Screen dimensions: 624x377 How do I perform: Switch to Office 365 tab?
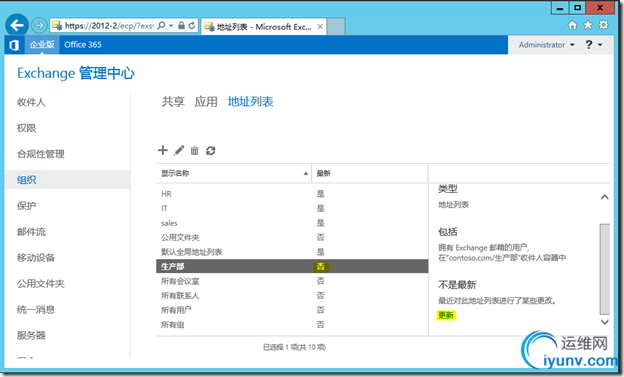(x=83, y=45)
